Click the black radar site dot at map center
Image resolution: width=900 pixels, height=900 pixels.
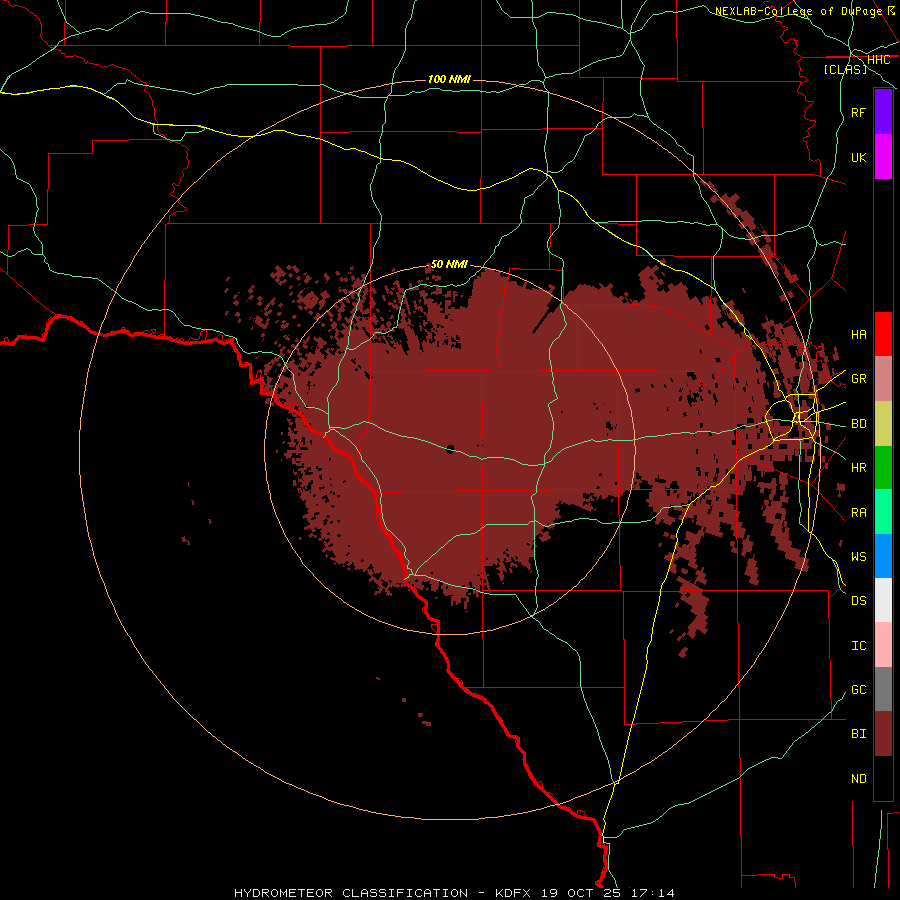(x=450, y=449)
